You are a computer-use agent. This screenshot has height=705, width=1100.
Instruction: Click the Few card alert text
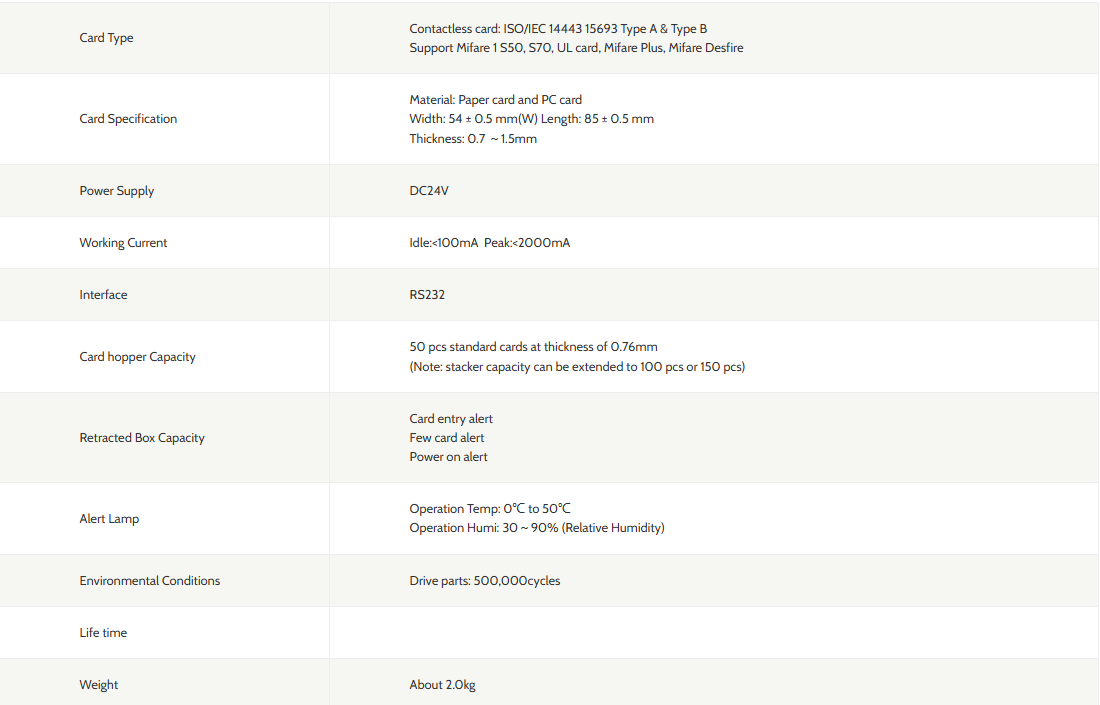tap(447, 438)
